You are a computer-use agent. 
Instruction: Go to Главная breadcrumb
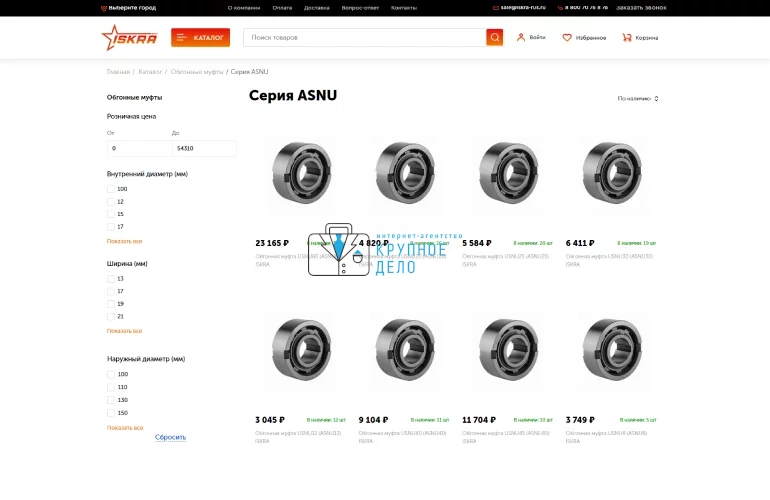pyautogui.click(x=118, y=72)
